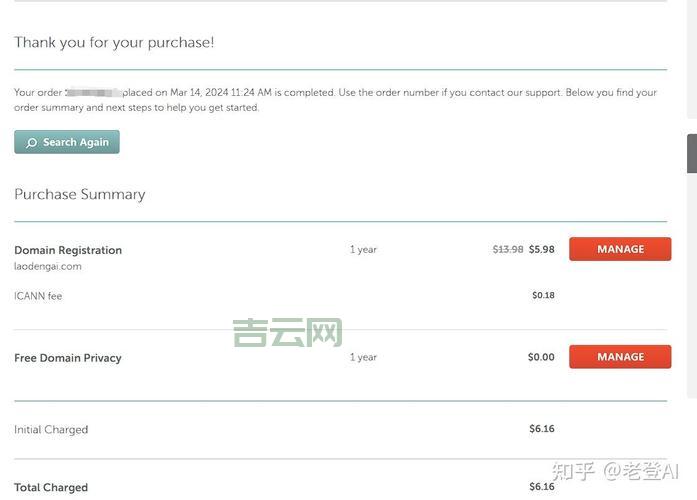Select the laodengai.com domain name
The width and height of the screenshot is (697, 500).
[x=48, y=267]
